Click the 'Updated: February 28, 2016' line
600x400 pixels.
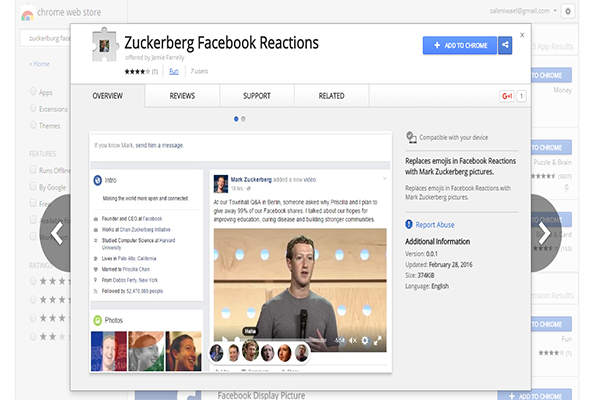[439, 264]
